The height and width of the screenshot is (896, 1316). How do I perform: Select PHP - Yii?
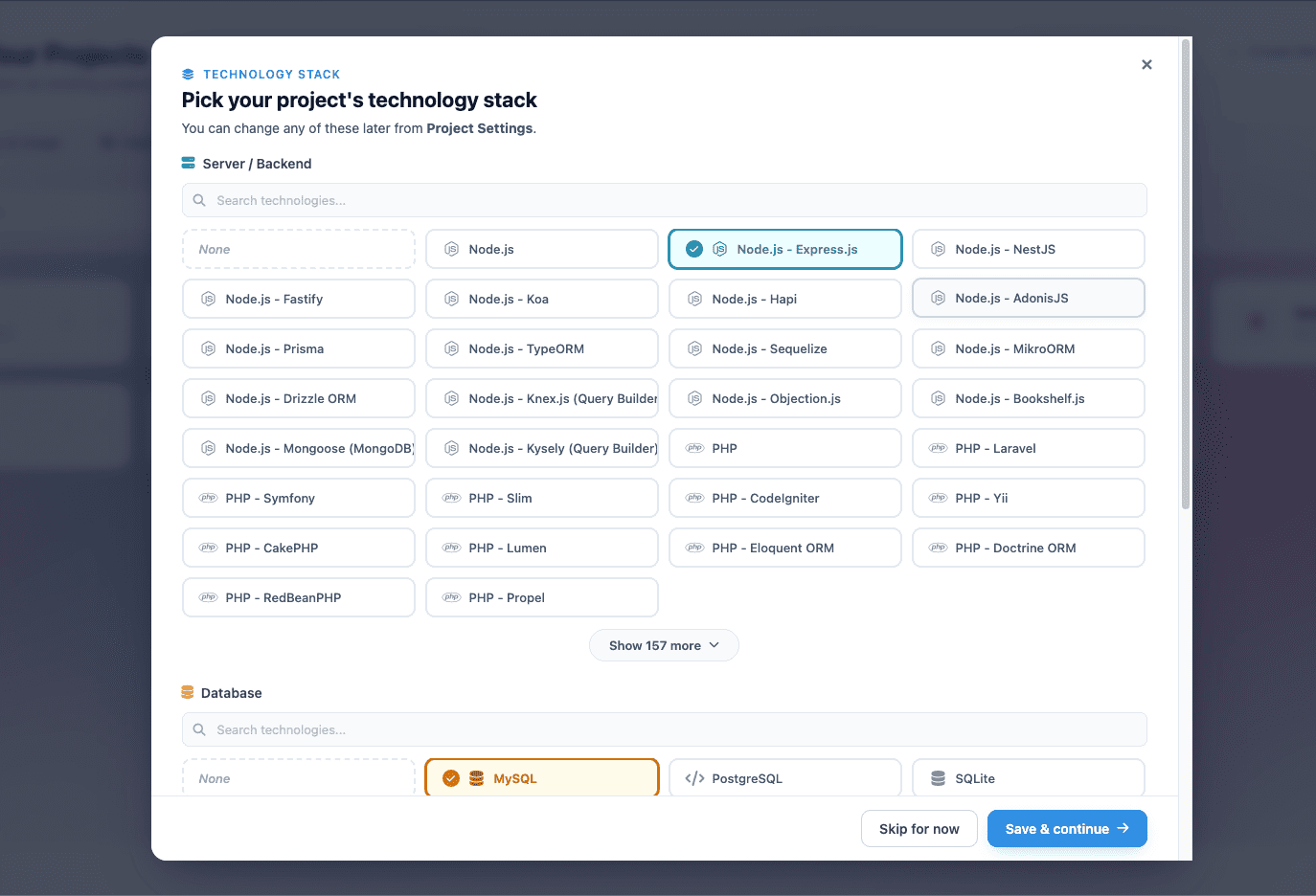(x=1029, y=498)
